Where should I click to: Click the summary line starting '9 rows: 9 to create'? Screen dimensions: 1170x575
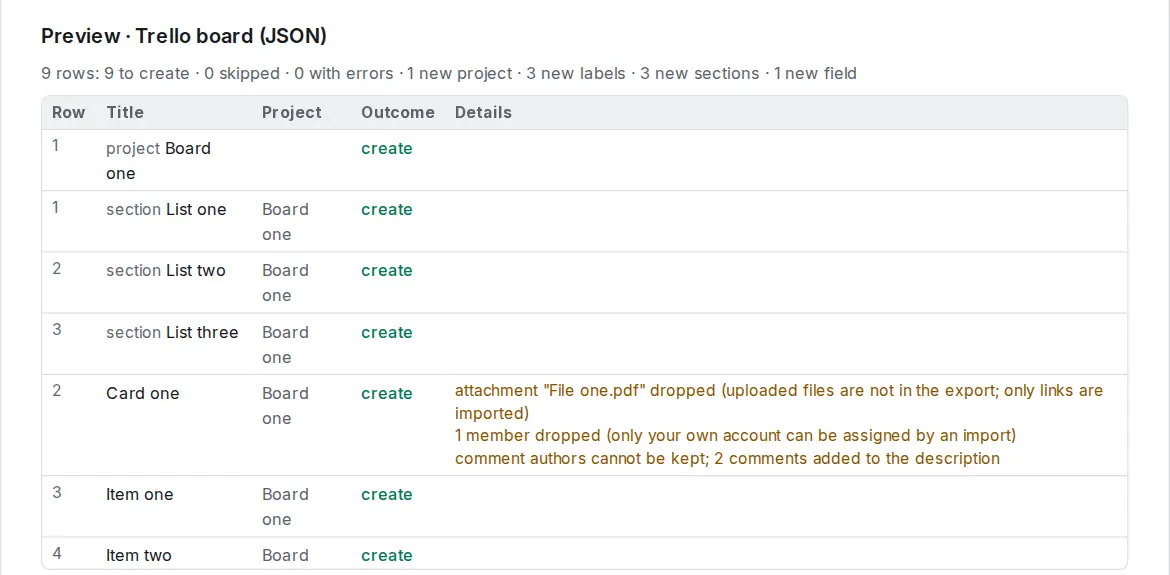tap(448, 73)
